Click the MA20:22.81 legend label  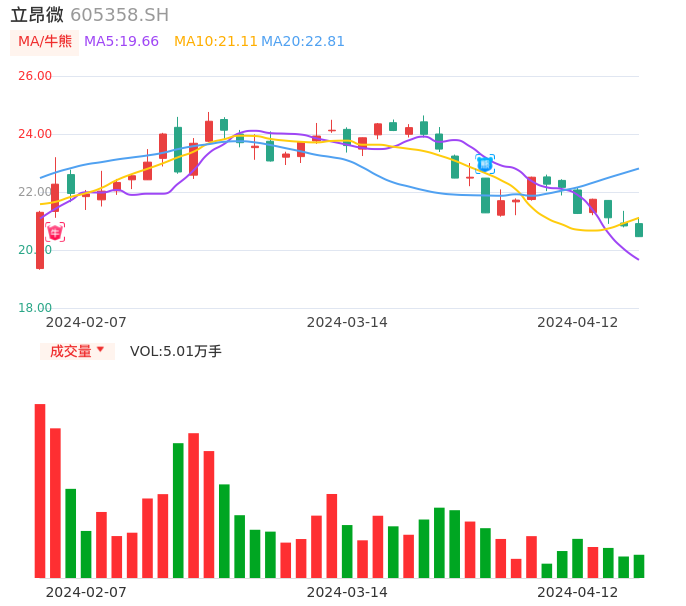303,42
